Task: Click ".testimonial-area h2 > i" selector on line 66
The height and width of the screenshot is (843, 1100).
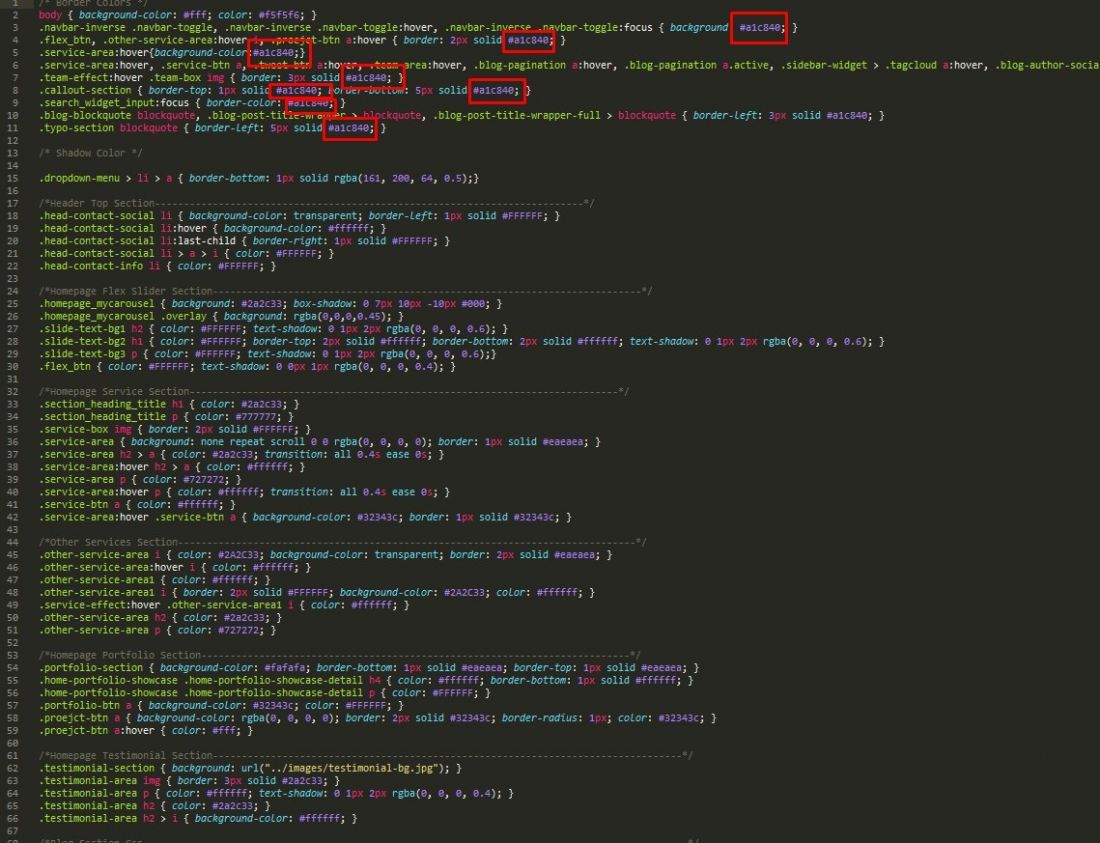Action: coord(108,820)
